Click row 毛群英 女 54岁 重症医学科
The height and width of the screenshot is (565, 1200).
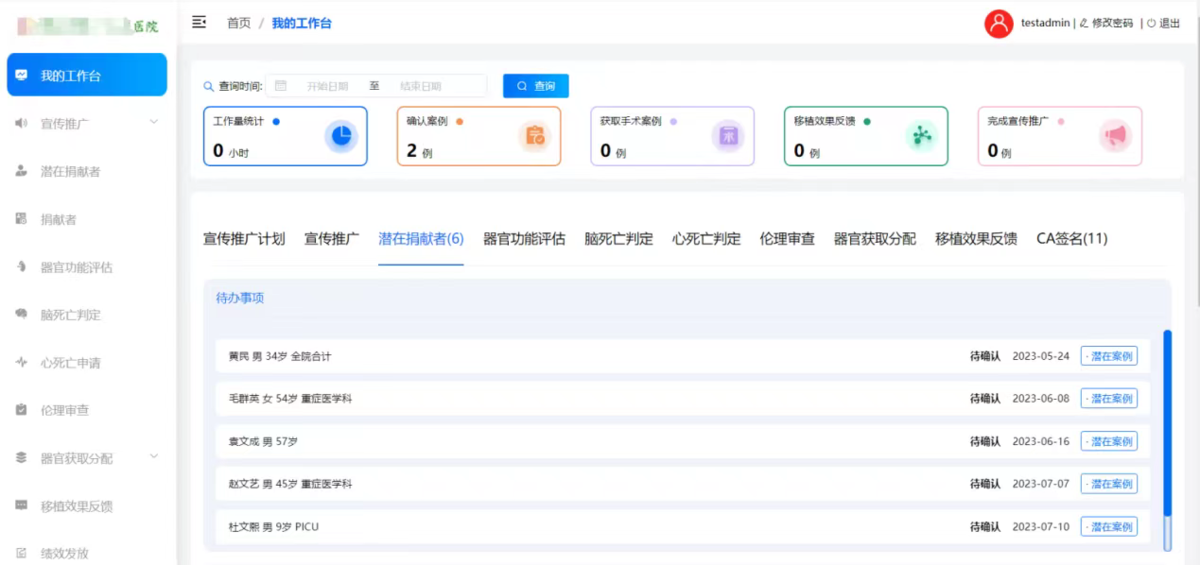(x=683, y=398)
